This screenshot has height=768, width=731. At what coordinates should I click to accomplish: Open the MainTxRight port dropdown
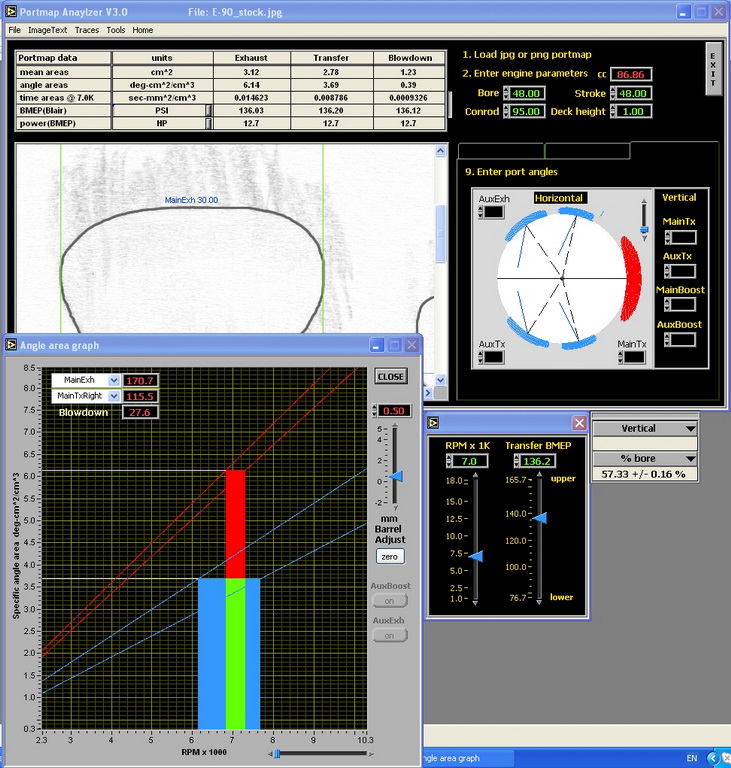(x=114, y=396)
